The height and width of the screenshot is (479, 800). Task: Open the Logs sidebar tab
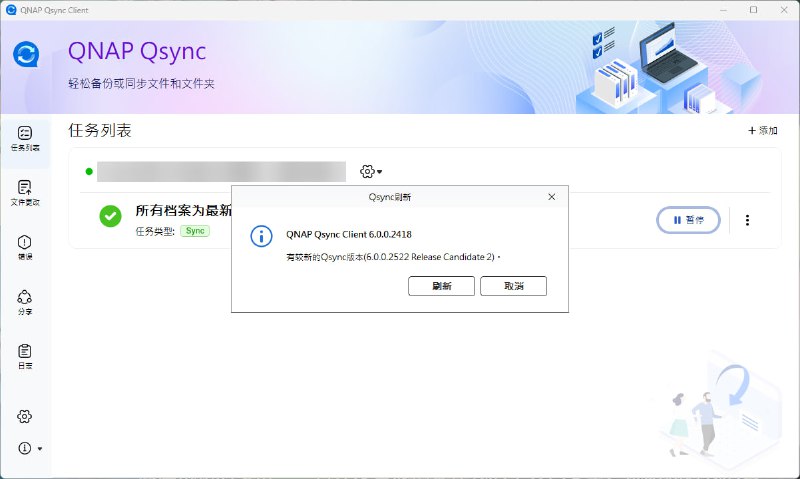click(x=25, y=357)
